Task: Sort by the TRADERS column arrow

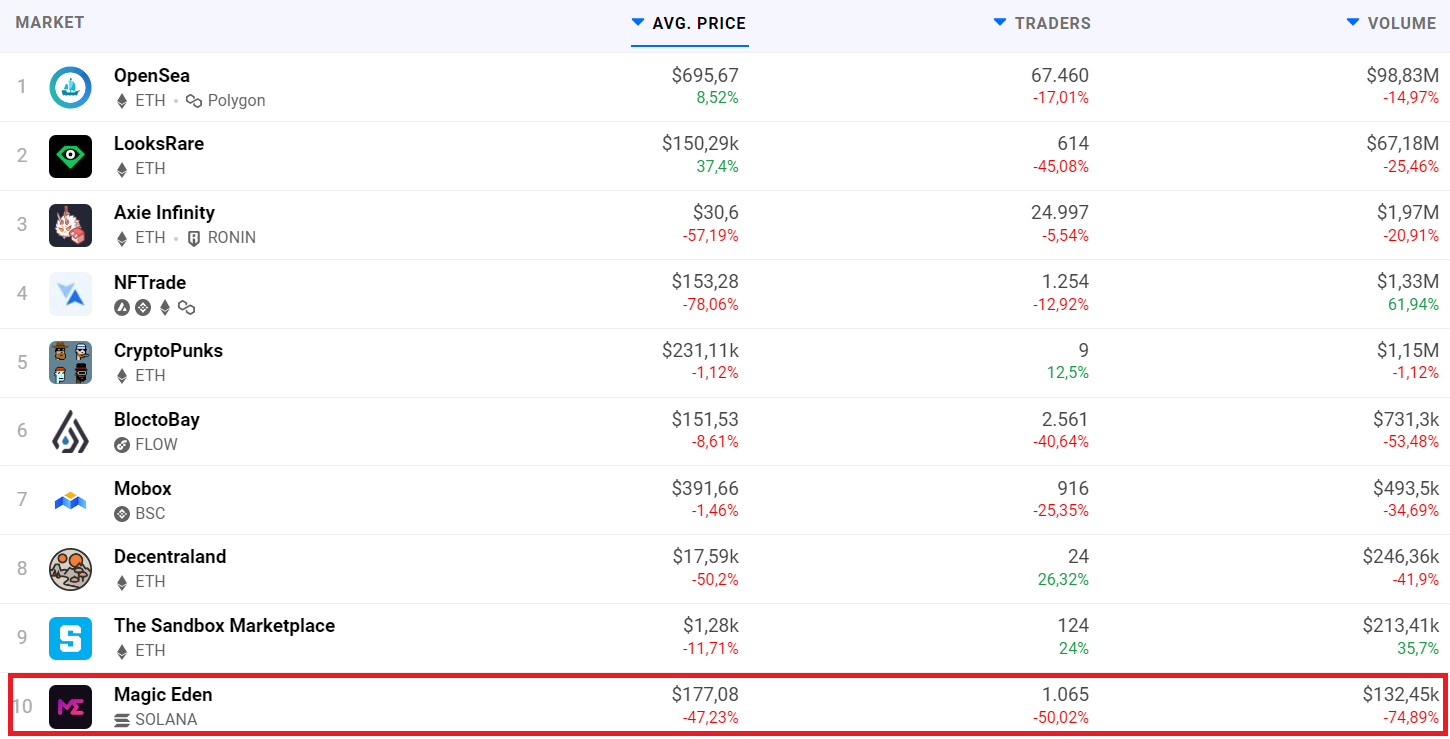Action: click(1000, 22)
